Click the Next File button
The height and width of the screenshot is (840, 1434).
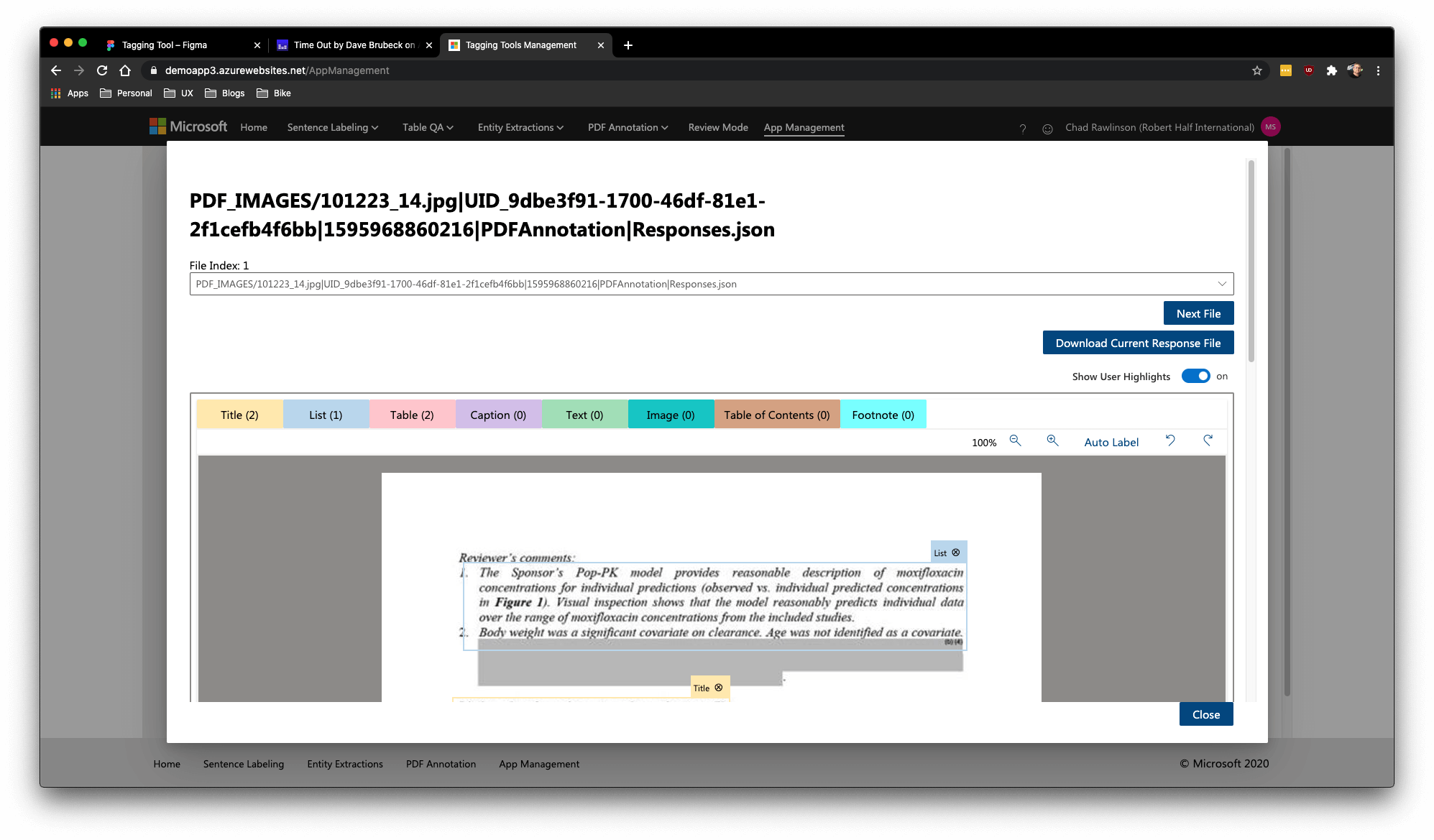click(x=1198, y=313)
